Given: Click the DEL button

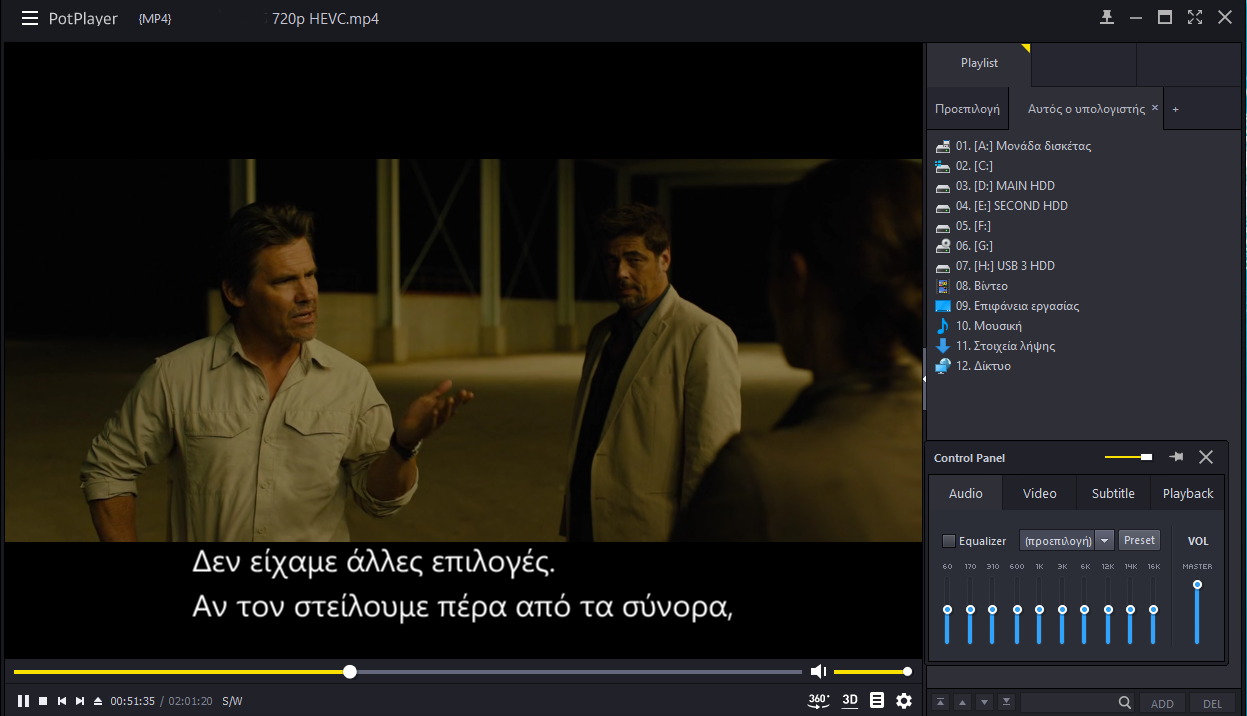Looking at the screenshot, I should pos(1212,703).
